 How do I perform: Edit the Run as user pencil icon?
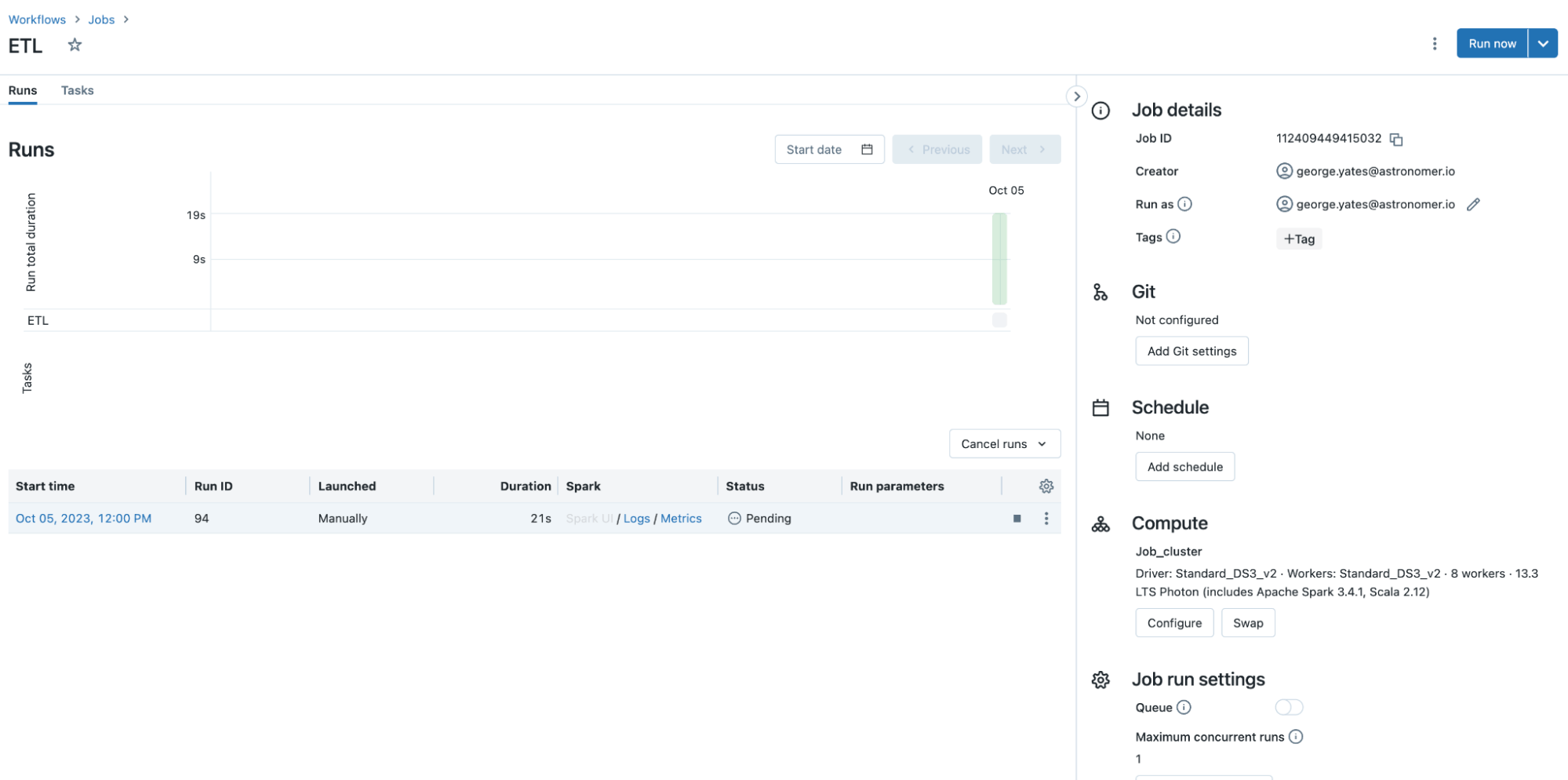click(x=1472, y=205)
